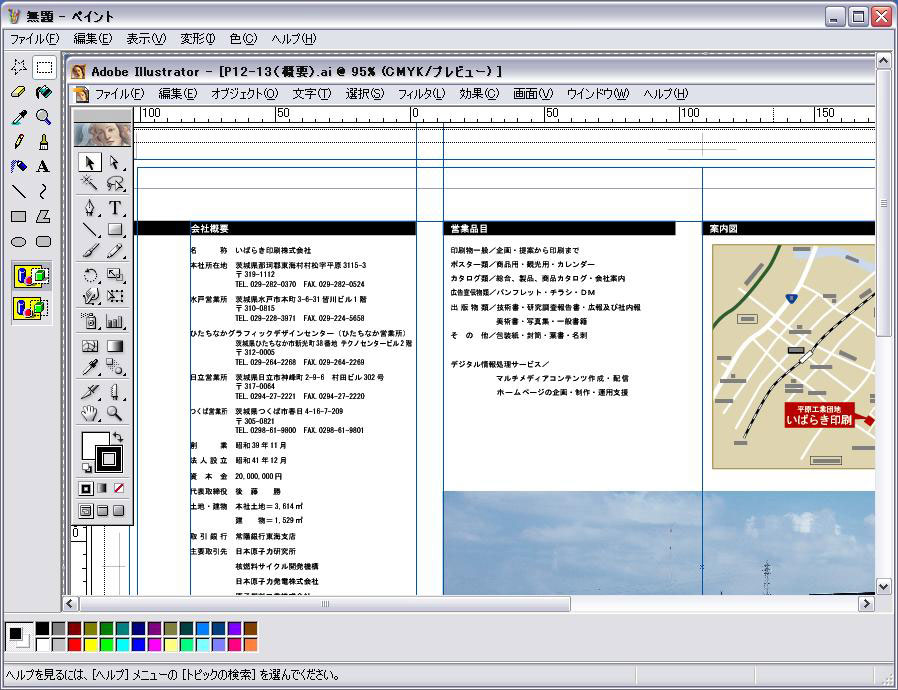Open Illustrator's 選択(S) menu

365,94
